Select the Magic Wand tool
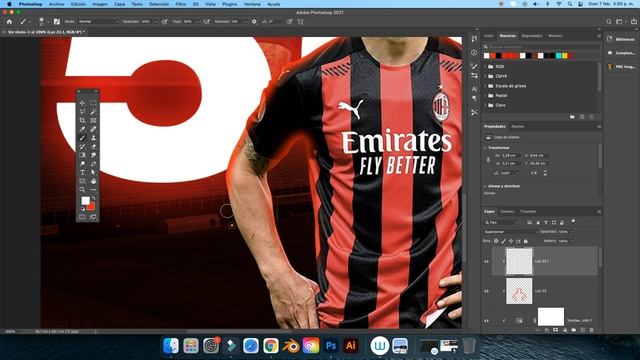 point(93,111)
